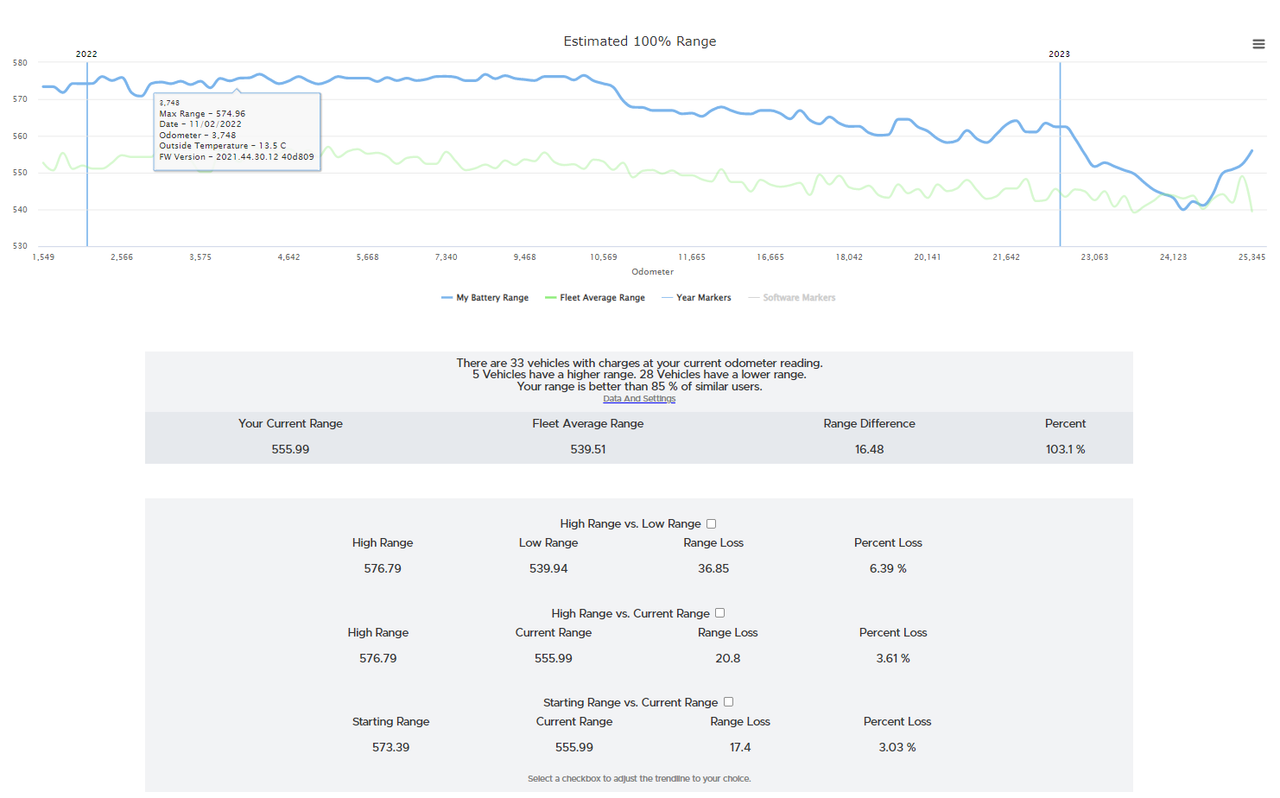Toggle Fleet Average Range legend series
Screen dimensions: 1280x798
pos(595,298)
